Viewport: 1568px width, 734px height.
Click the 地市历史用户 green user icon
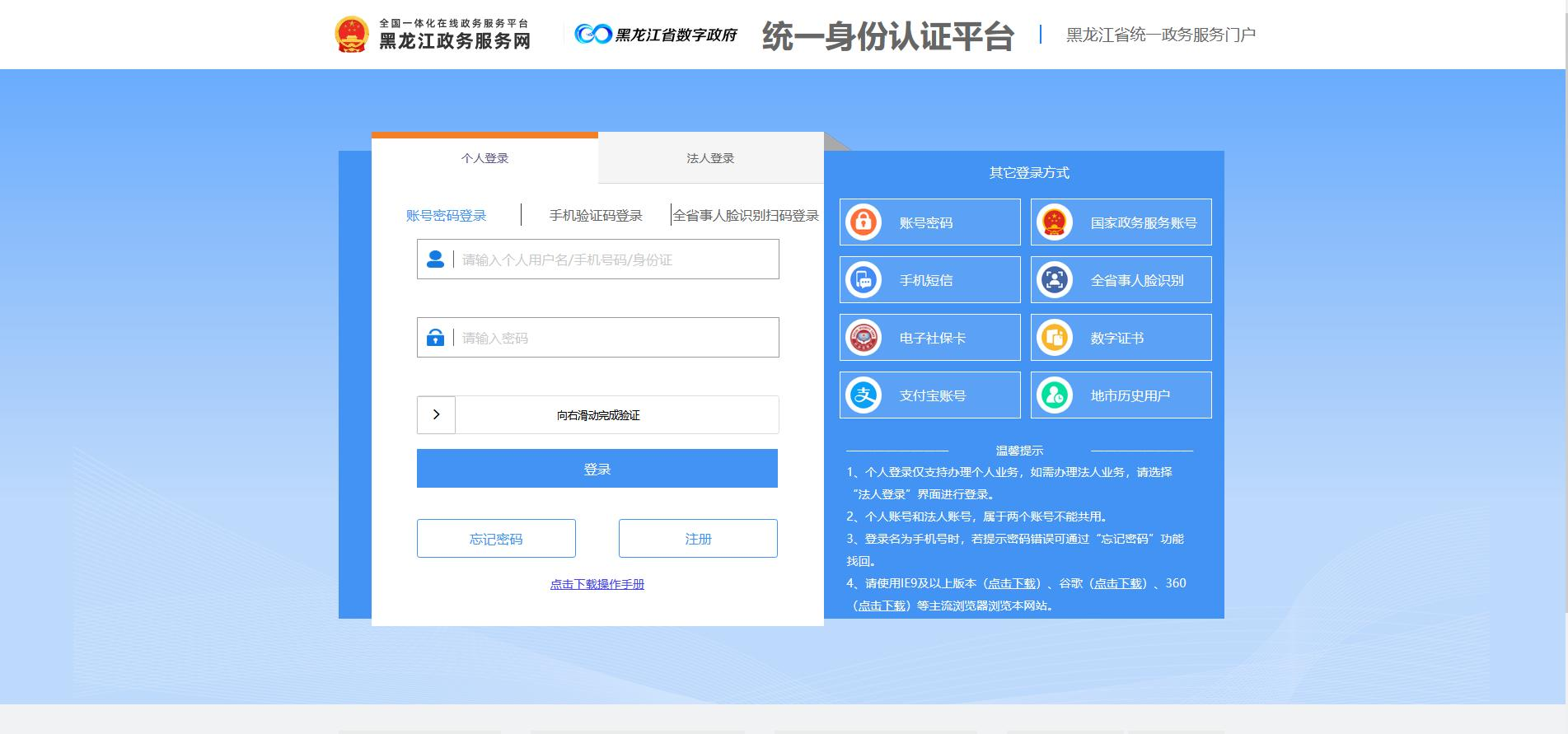(x=1055, y=395)
